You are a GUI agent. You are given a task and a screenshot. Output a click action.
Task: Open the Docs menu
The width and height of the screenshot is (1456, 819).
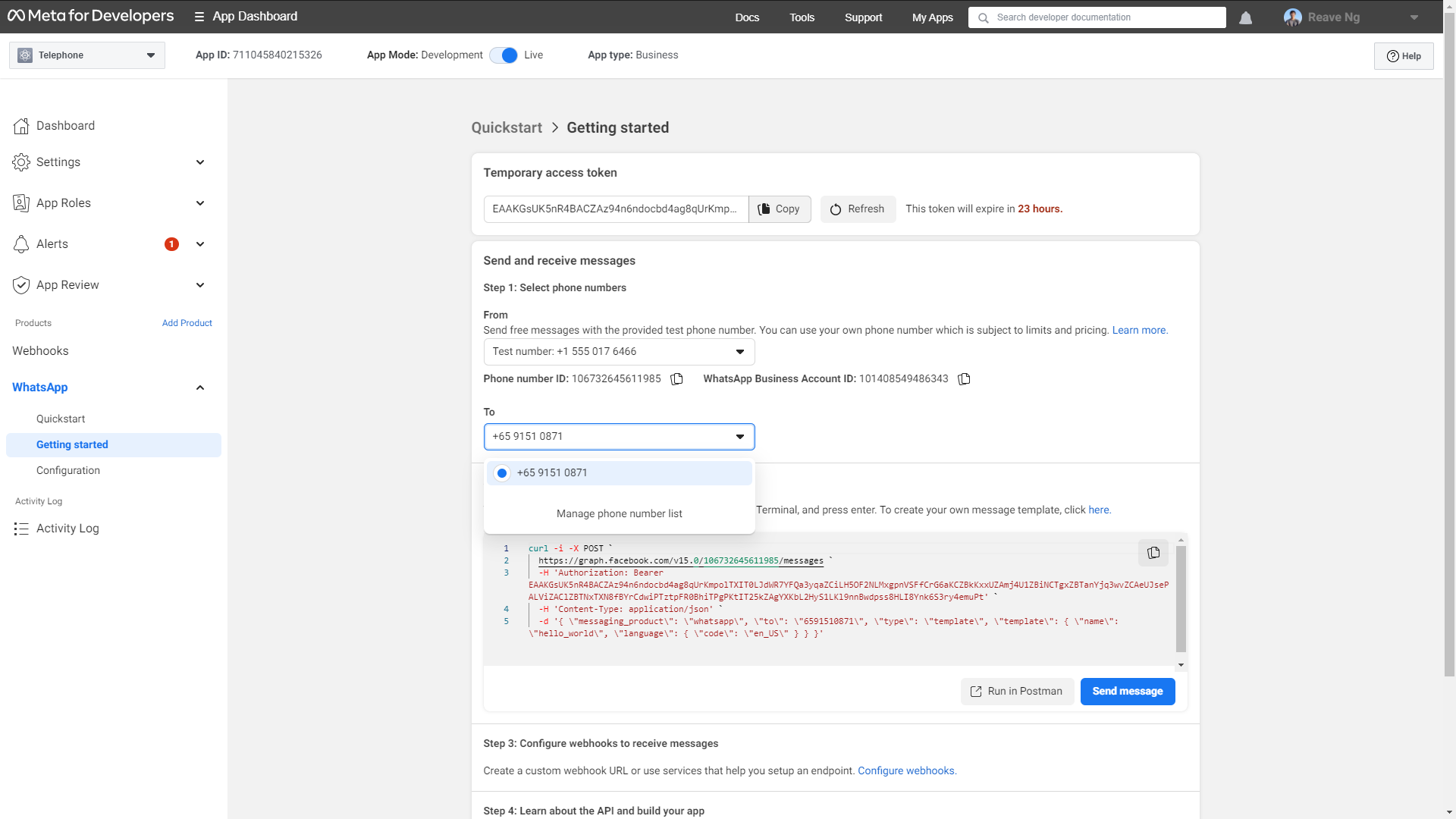[747, 17]
